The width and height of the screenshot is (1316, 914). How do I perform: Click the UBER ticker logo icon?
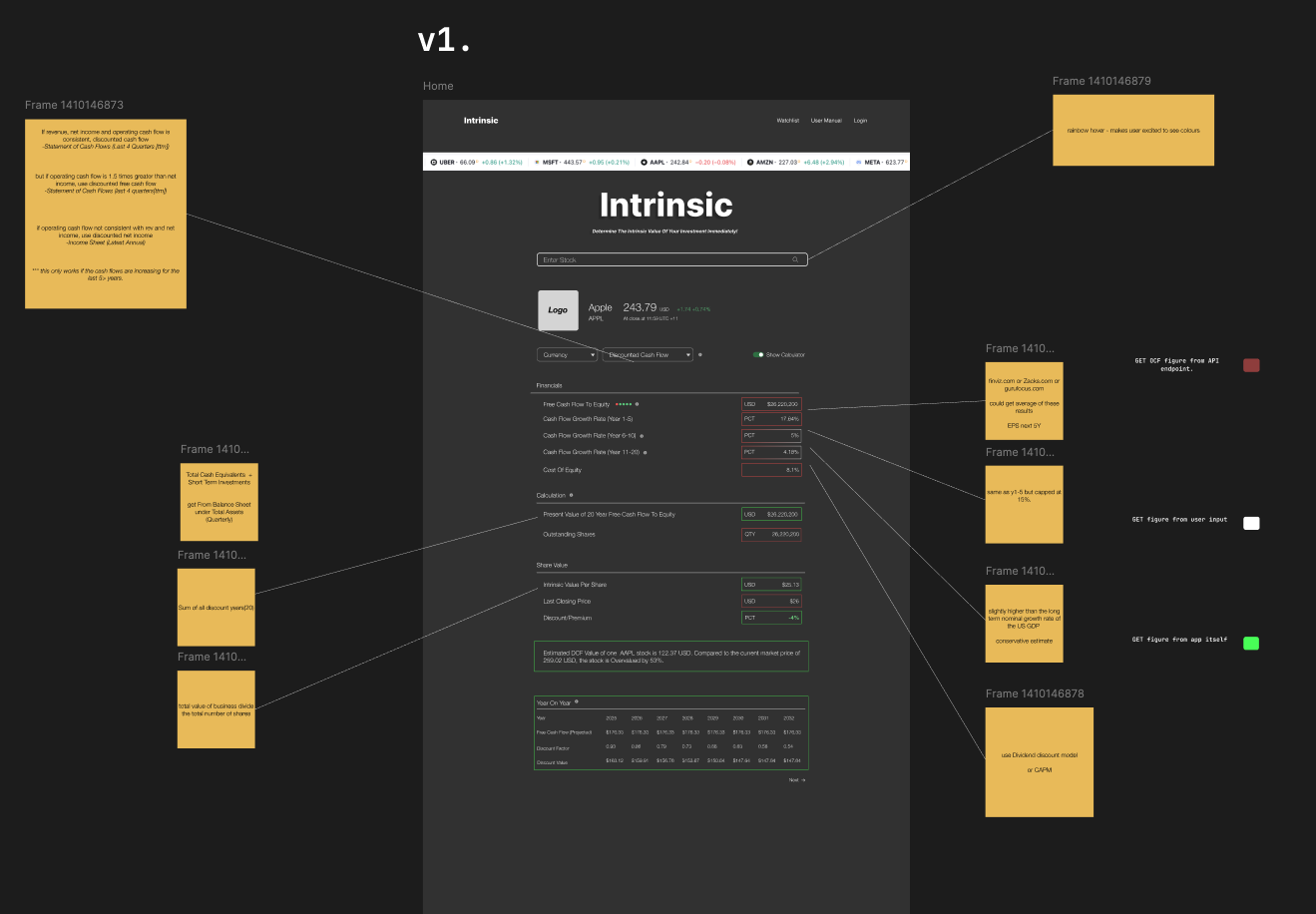pyautogui.click(x=434, y=162)
